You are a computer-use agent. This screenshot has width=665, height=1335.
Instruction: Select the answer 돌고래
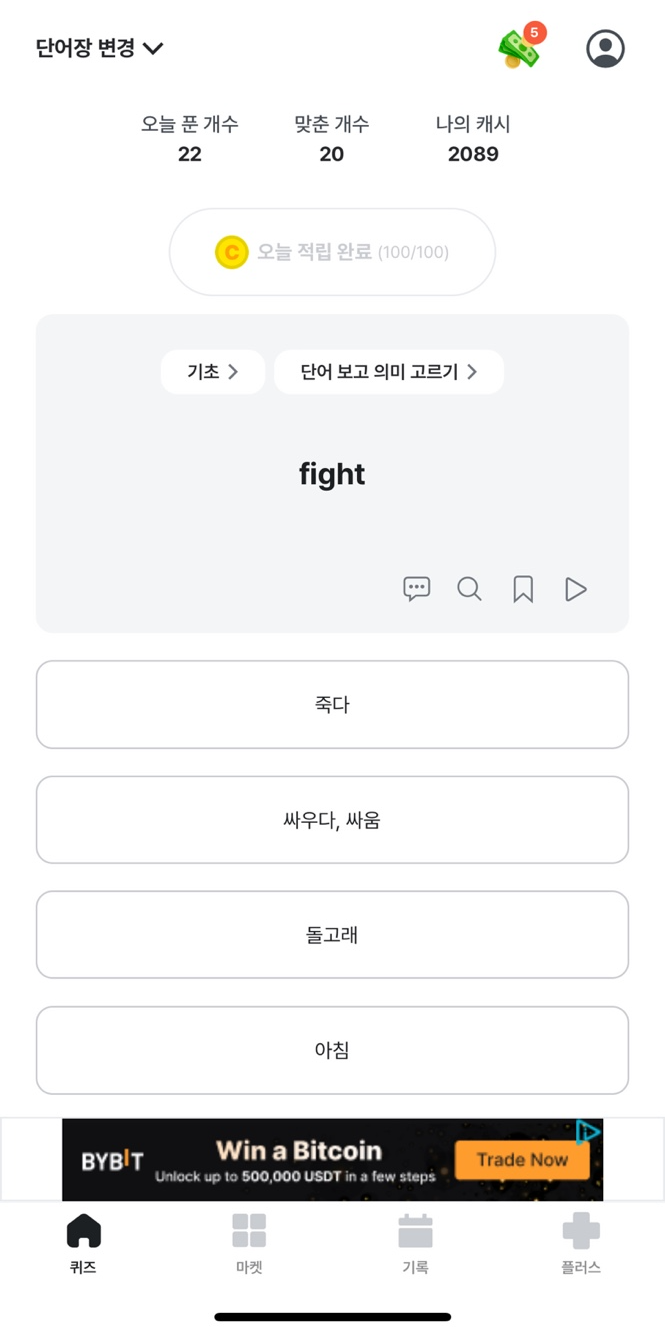332,934
